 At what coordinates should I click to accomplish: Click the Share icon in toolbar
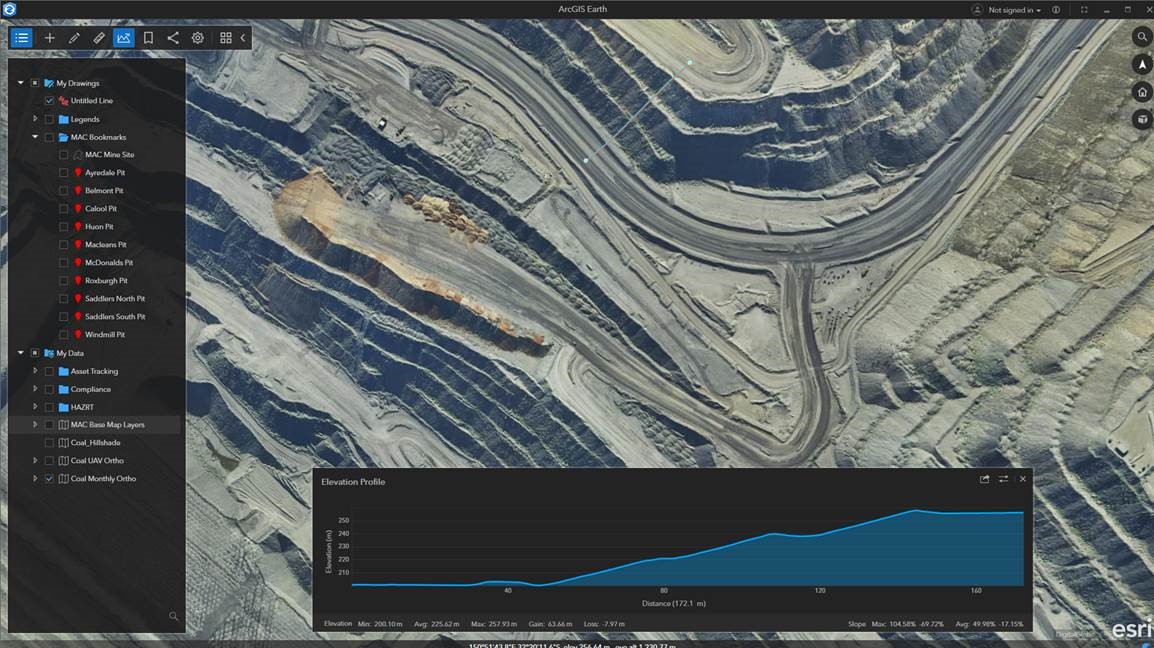point(173,38)
